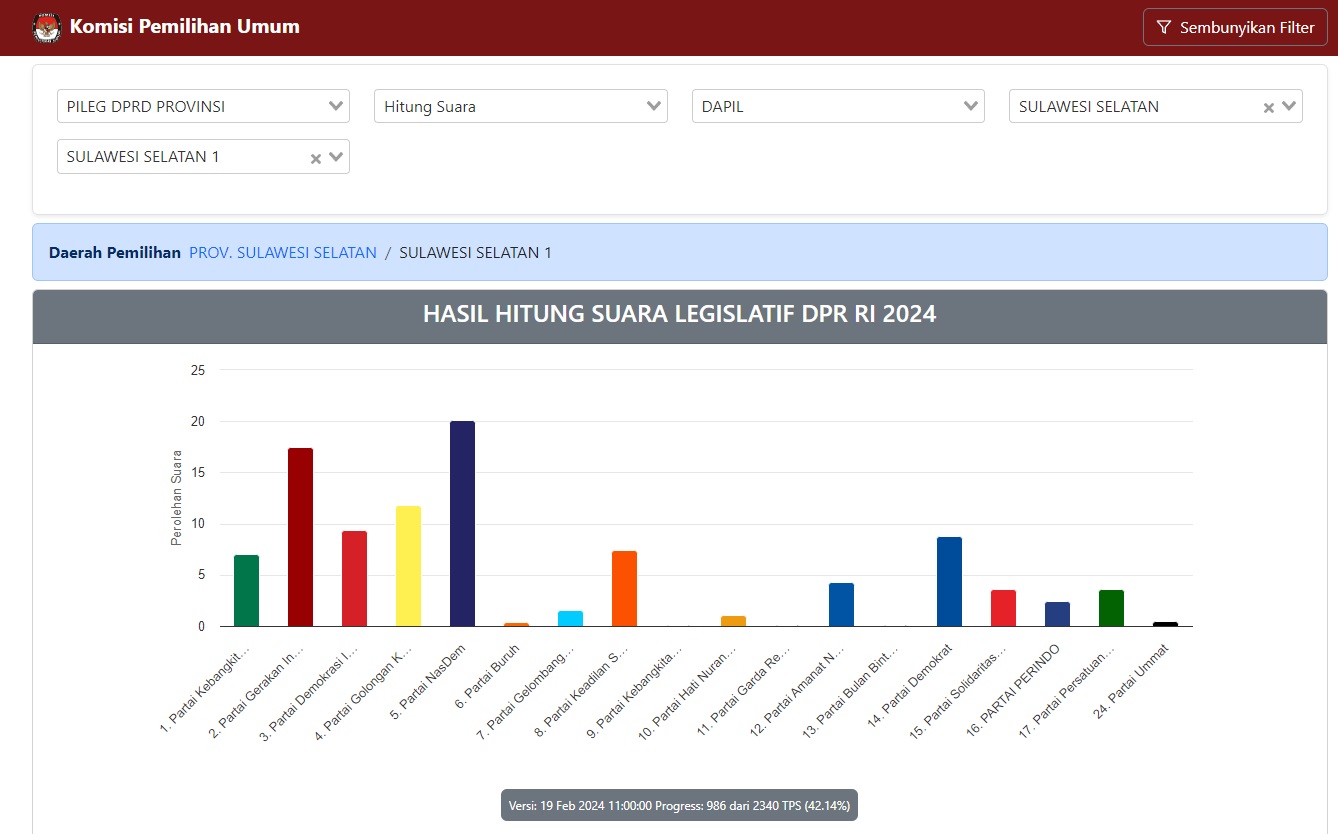Expand the SULAWESI SELATAN 1 chevron
Image resolution: width=1338 pixels, height=834 pixels.
point(336,157)
